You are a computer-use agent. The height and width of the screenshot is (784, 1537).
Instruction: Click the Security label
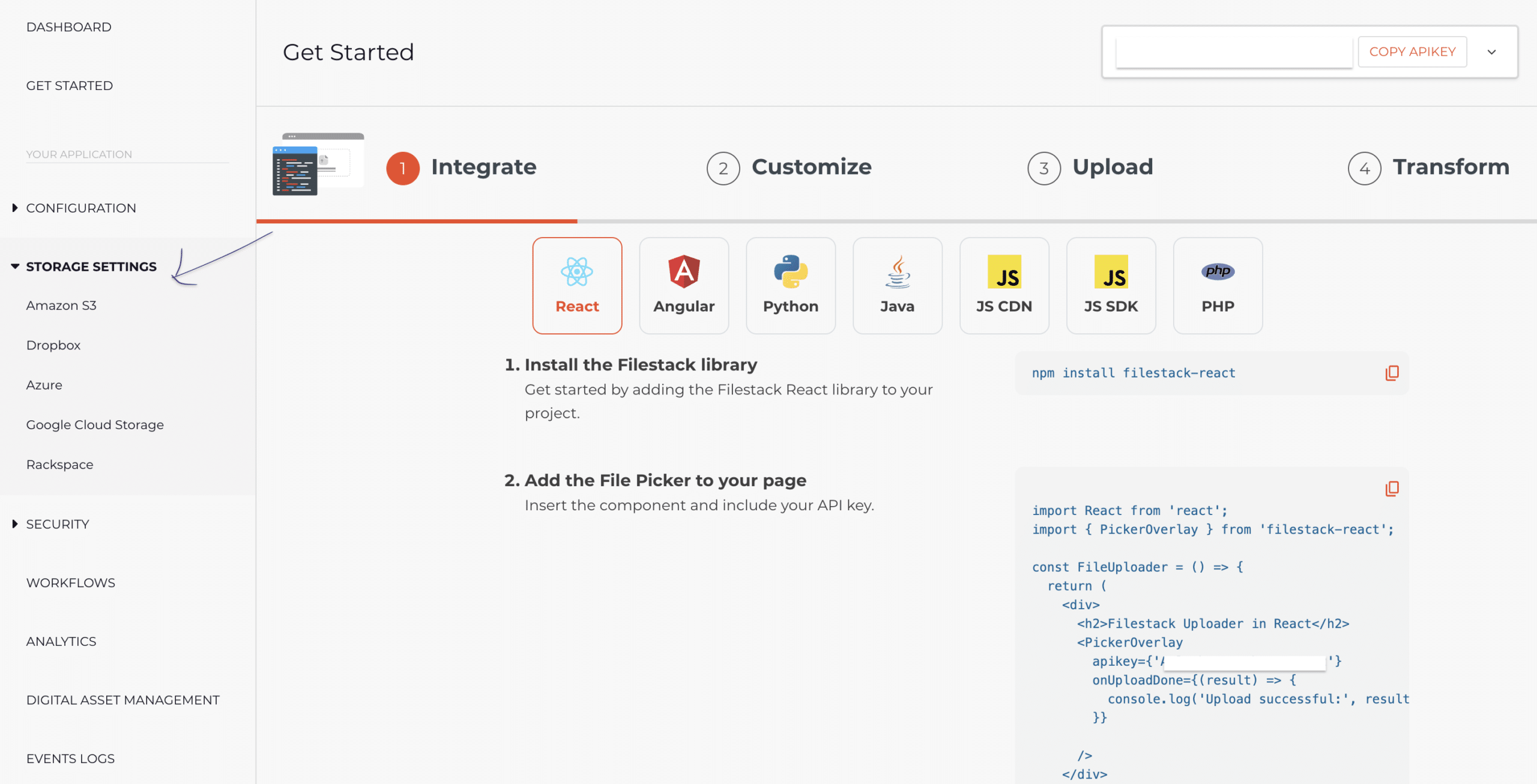(58, 524)
